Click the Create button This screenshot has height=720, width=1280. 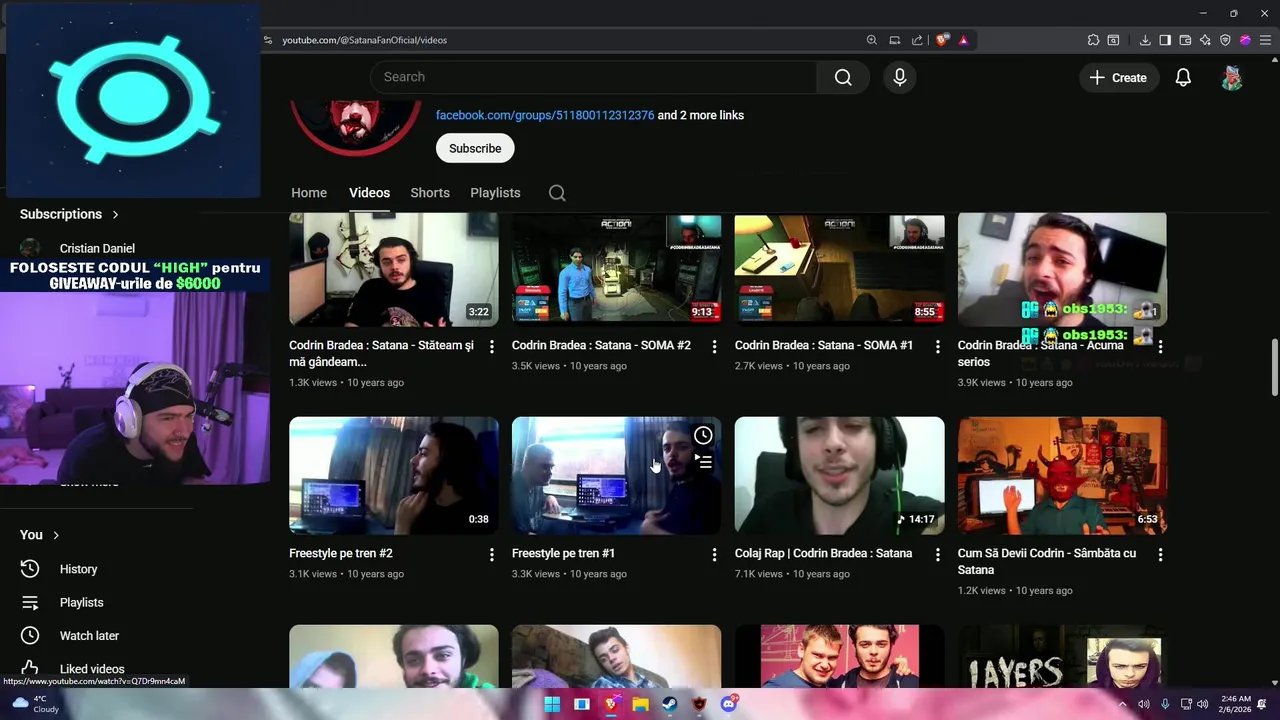(1119, 77)
